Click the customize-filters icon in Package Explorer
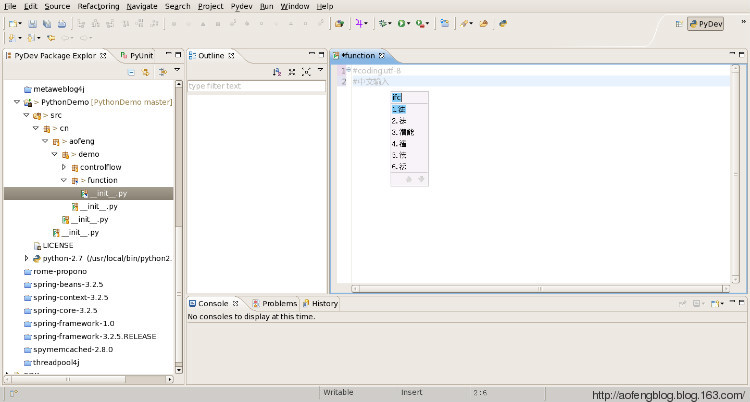The height and width of the screenshot is (402, 750). tap(163, 72)
